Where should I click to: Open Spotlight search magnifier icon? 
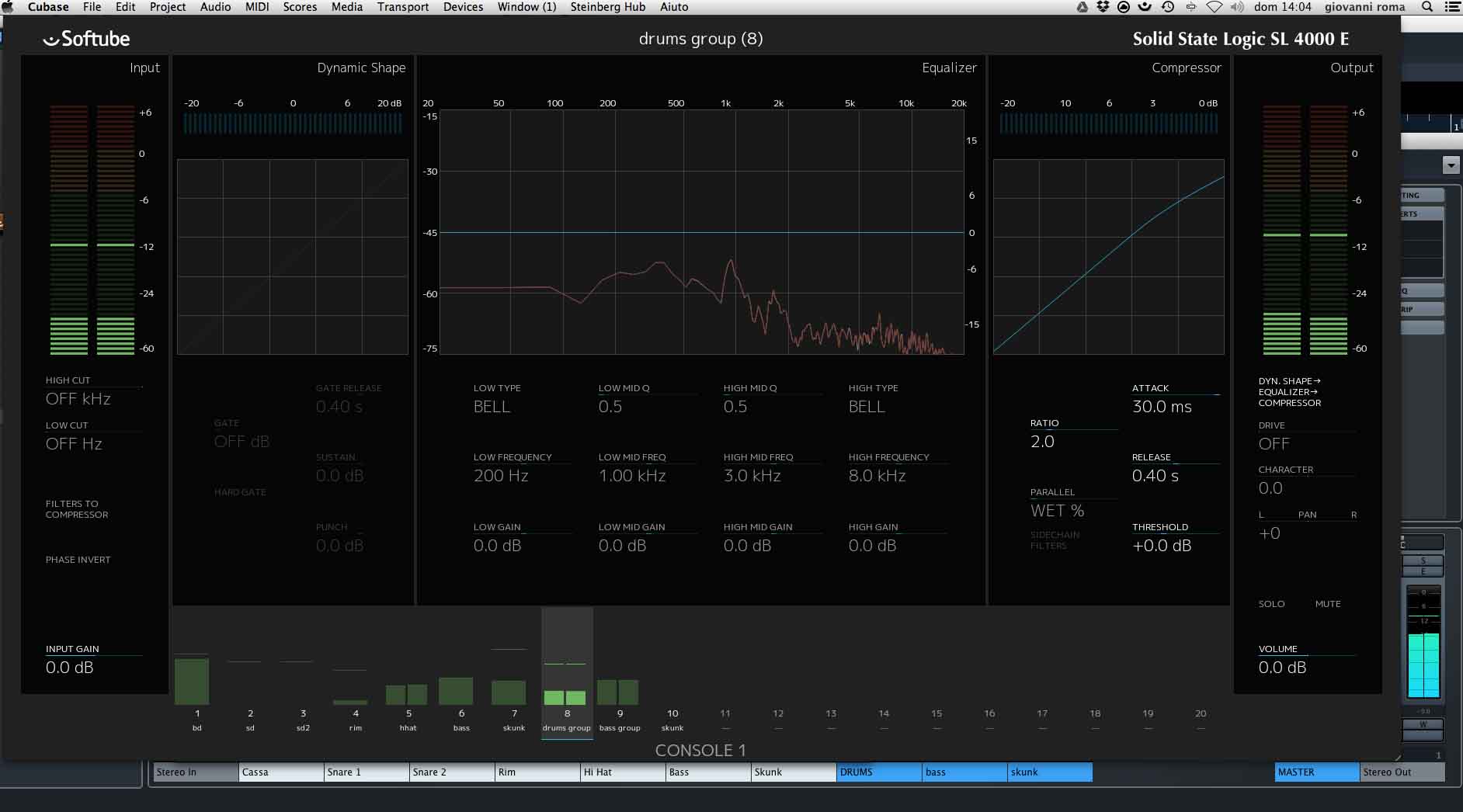coord(1427,7)
